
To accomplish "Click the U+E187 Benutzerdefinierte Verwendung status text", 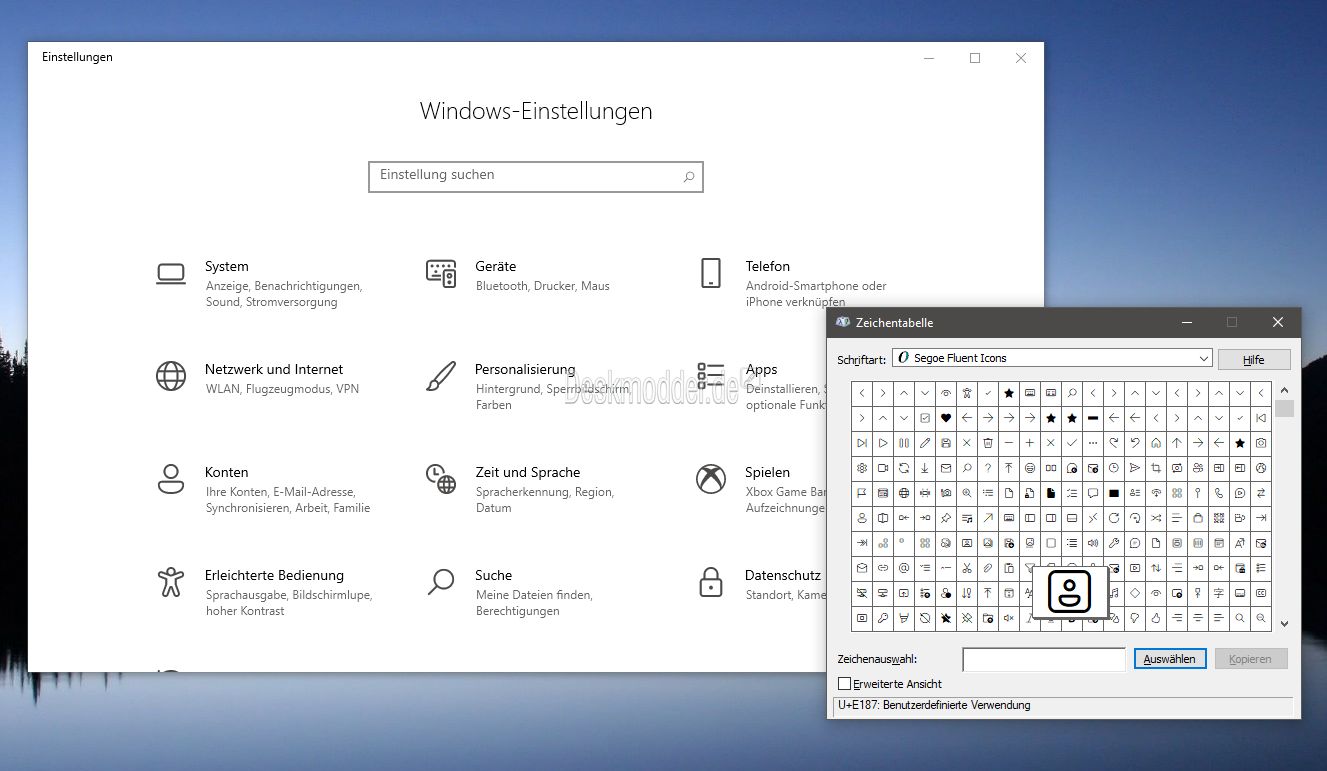I will point(934,705).
